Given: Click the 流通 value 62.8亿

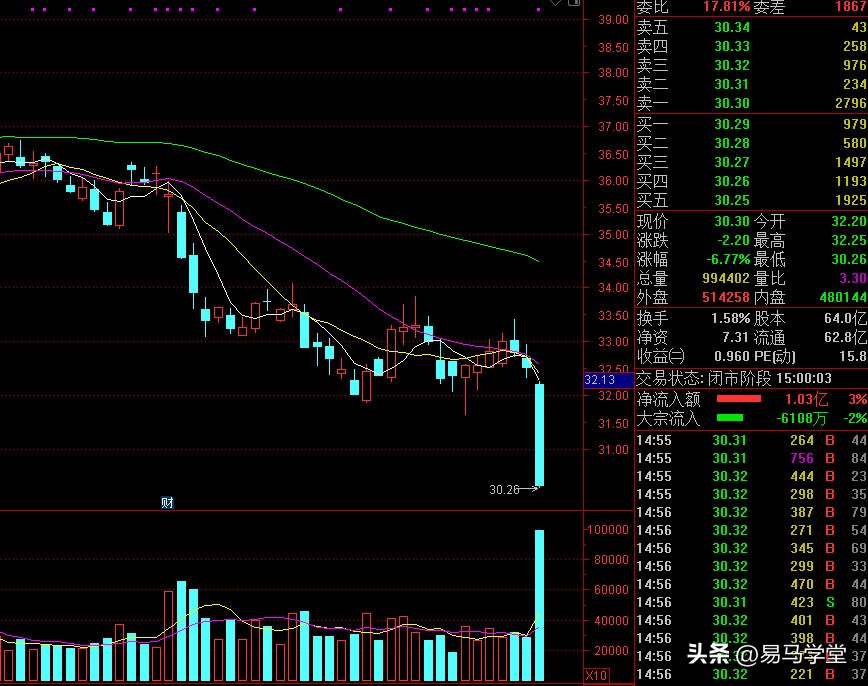Looking at the screenshot, I should (845, 337).
